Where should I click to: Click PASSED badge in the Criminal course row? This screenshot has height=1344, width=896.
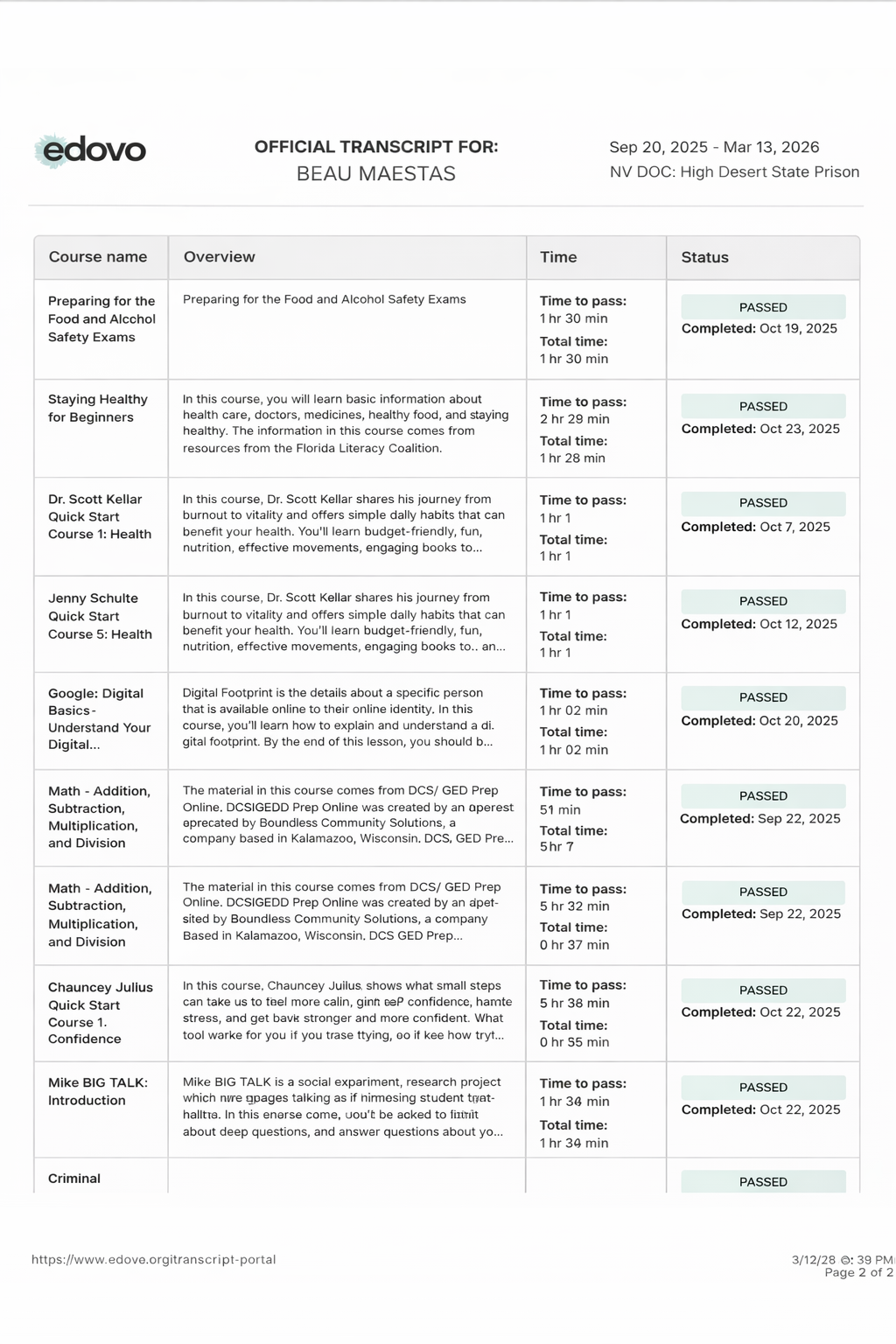coord(763,1182)
